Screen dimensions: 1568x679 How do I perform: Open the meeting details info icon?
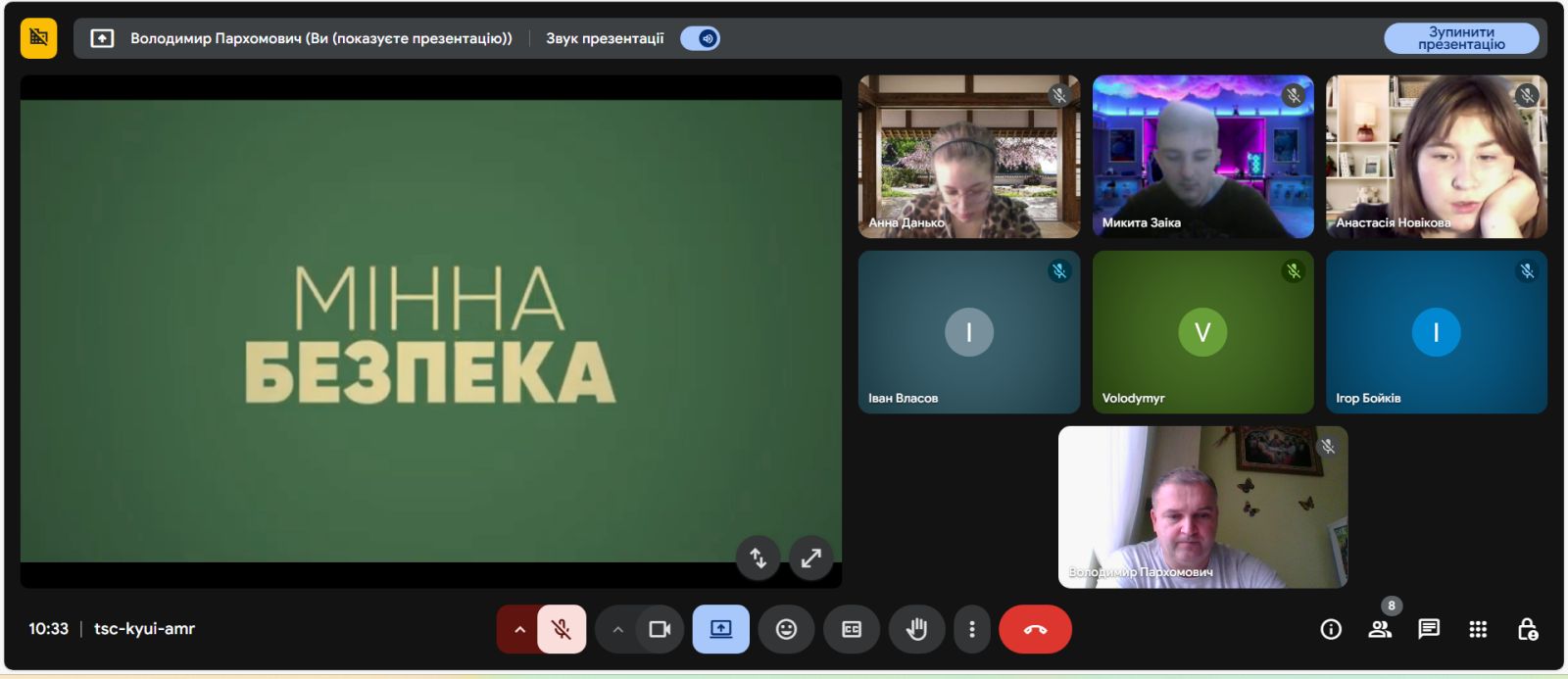tap(1330, 629)
